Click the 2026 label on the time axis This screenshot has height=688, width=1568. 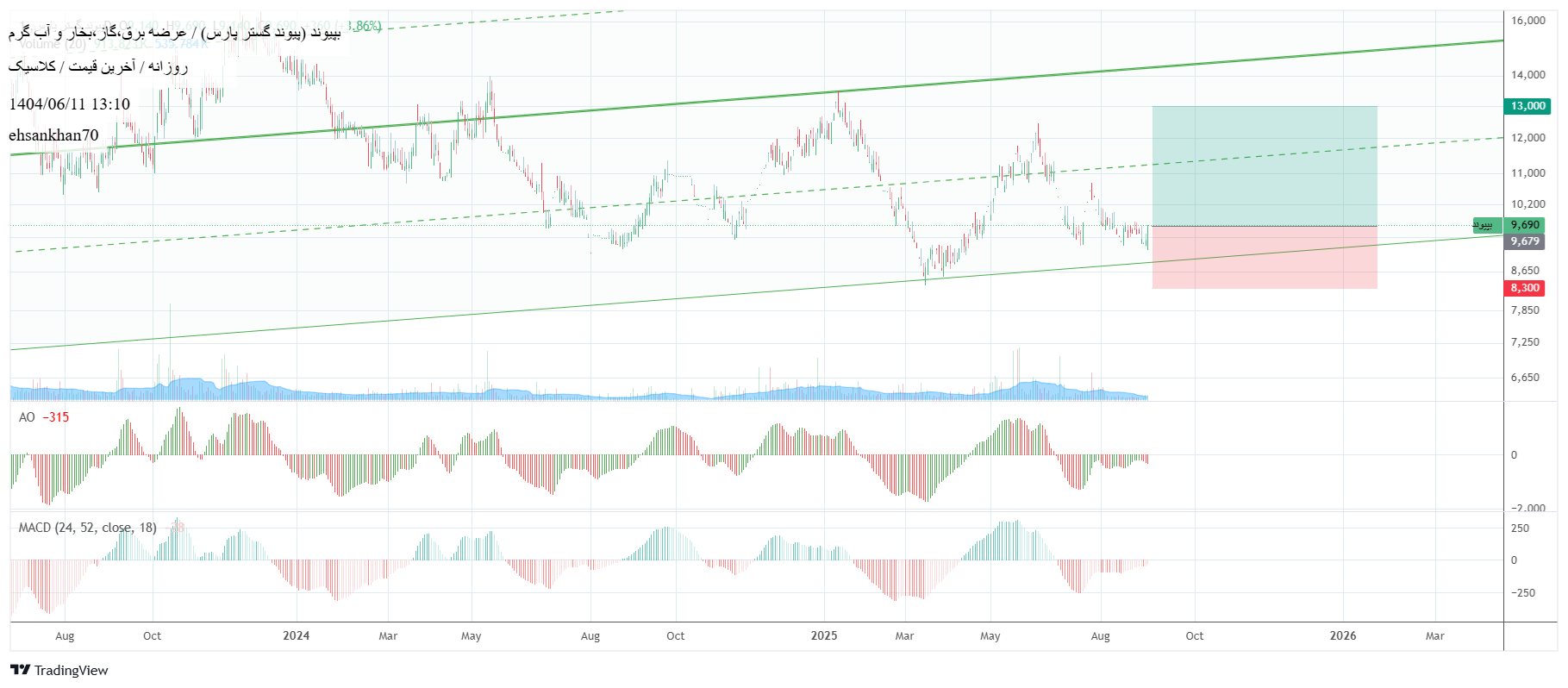pyautogui.click(x=1342, y=635)
